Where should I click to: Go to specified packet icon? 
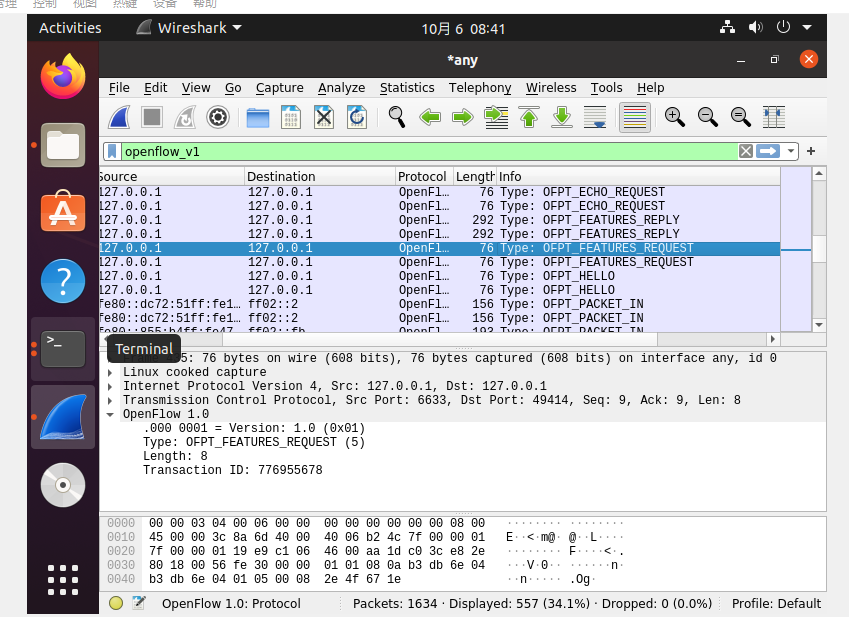[496, 117]
